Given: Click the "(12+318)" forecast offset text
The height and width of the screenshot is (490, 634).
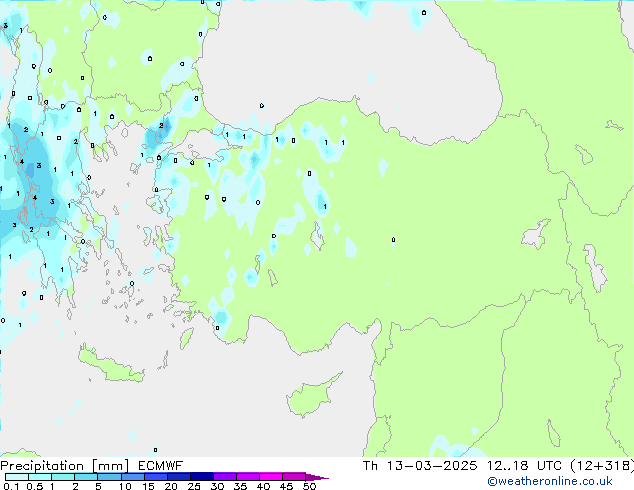Looking at the screenshot, I should (x=602, y=466).
